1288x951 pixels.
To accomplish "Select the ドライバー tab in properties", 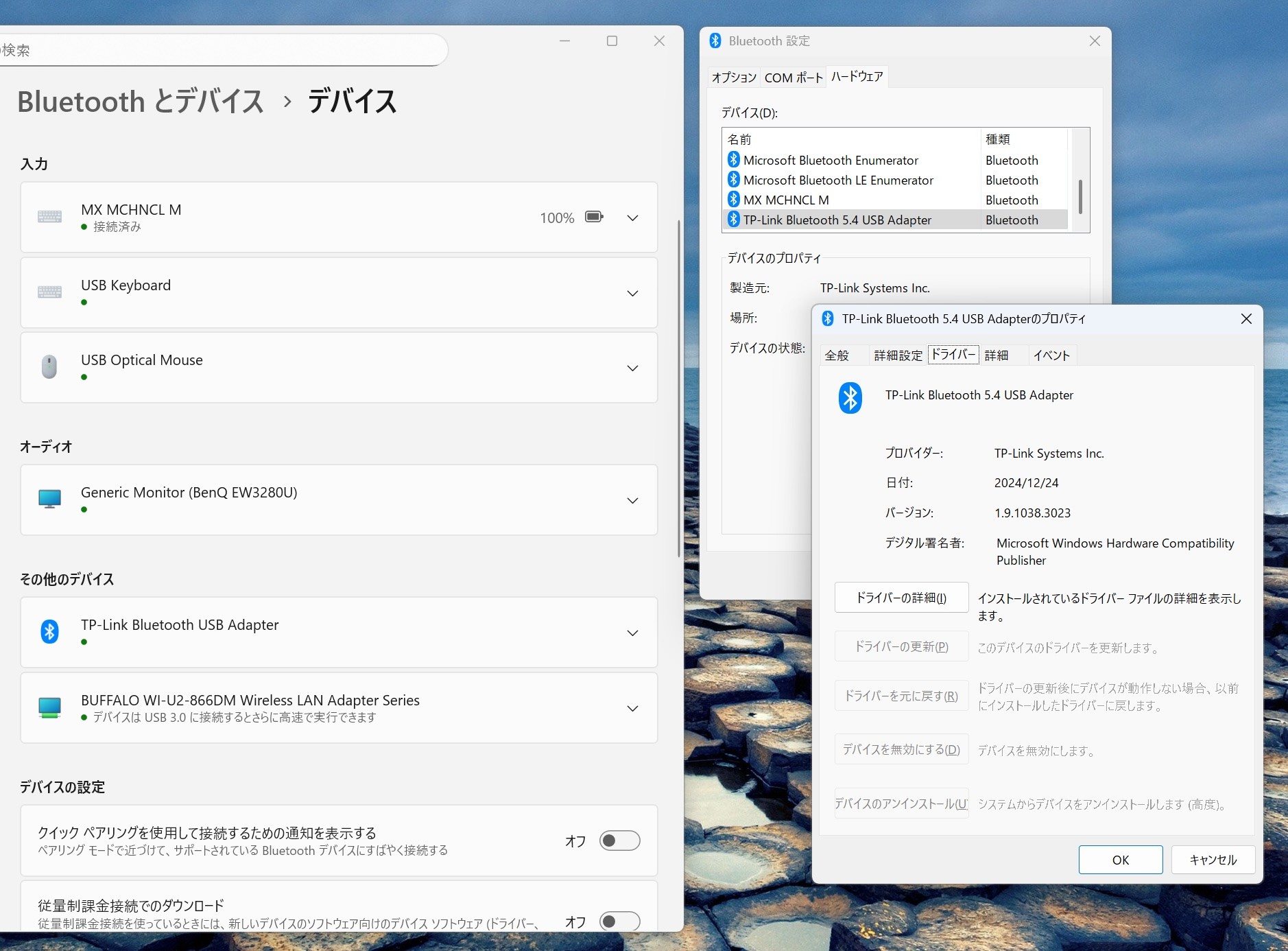I will (953, 354).
